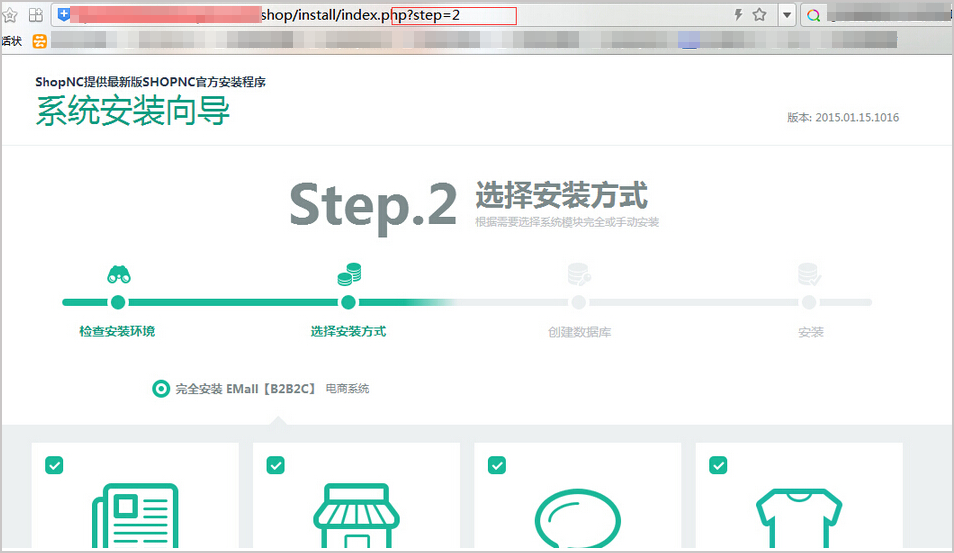Toggle the T-shirt module checkbox
The height and width of the screenshot is (553, 954).
click(718, 465)
